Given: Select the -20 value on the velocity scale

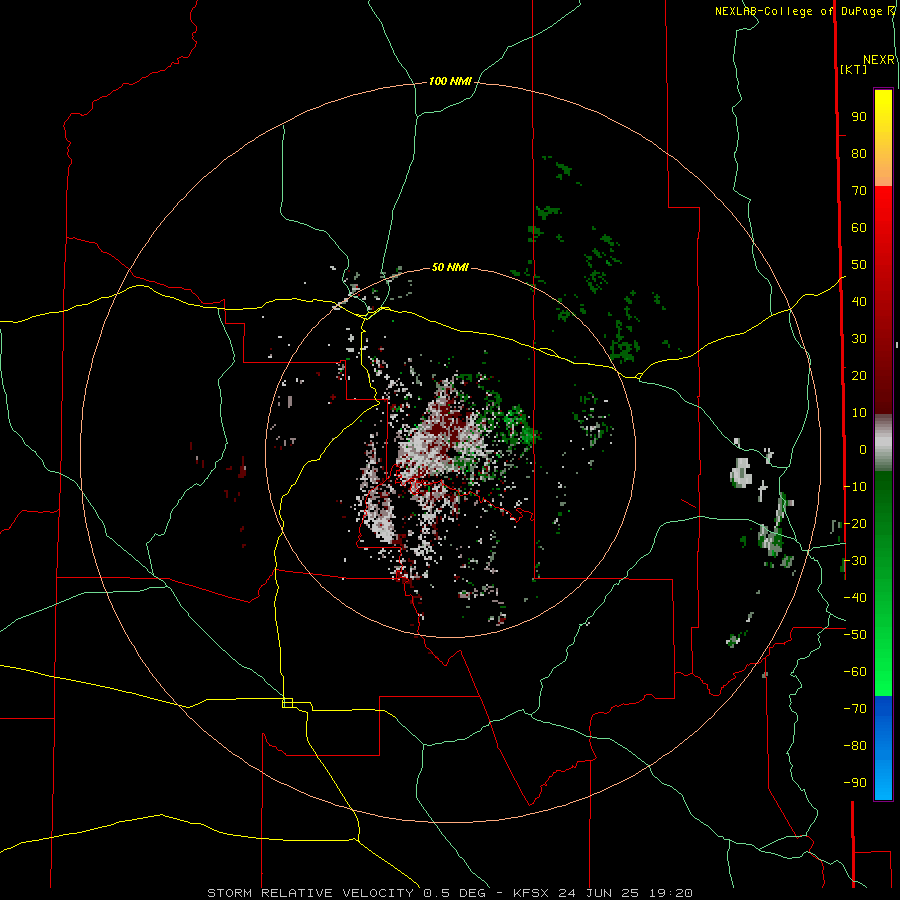Looking at the screenshot, I should (855, 524).
